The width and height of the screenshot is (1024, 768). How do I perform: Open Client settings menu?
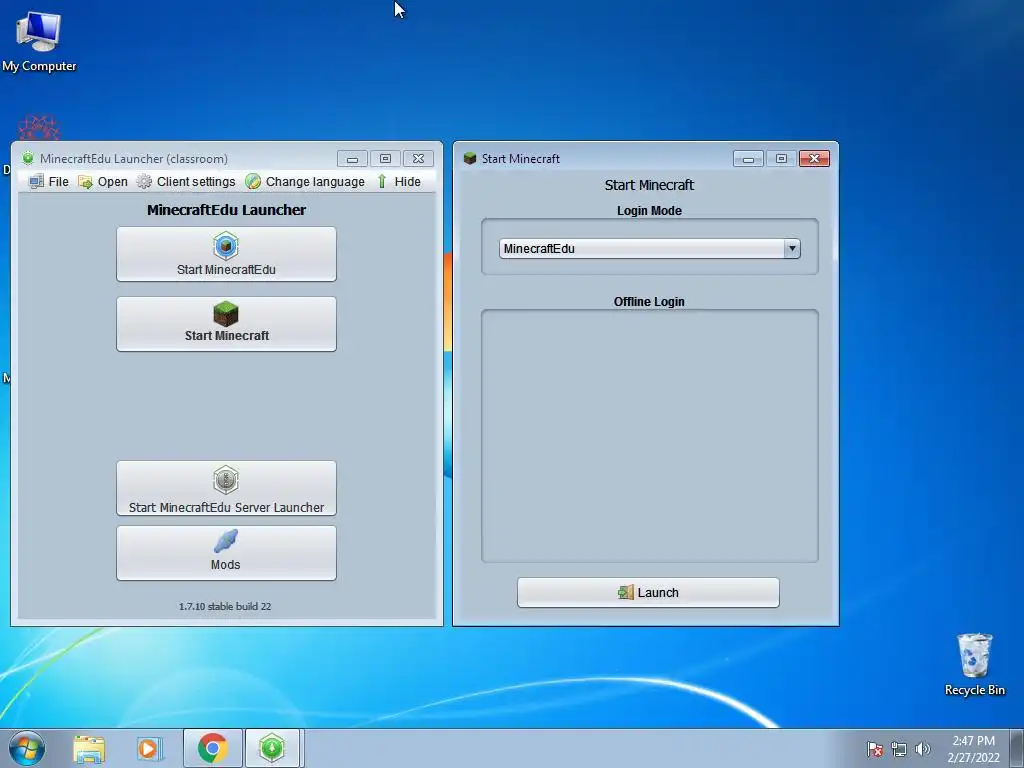point(186,182)
